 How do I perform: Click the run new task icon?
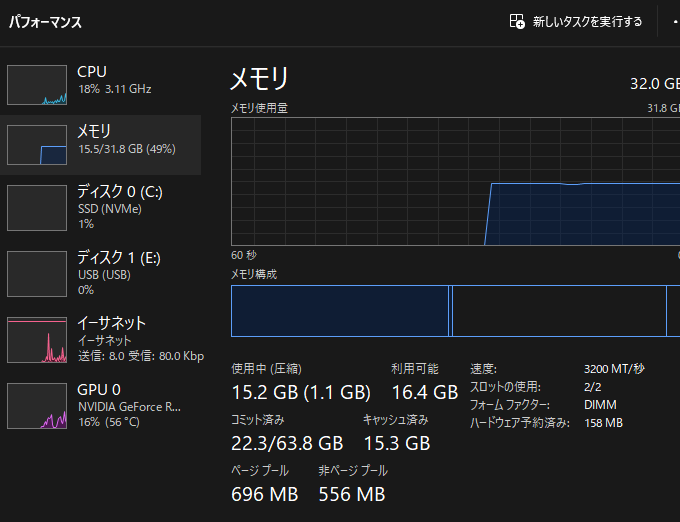click(x=517, y=21)
